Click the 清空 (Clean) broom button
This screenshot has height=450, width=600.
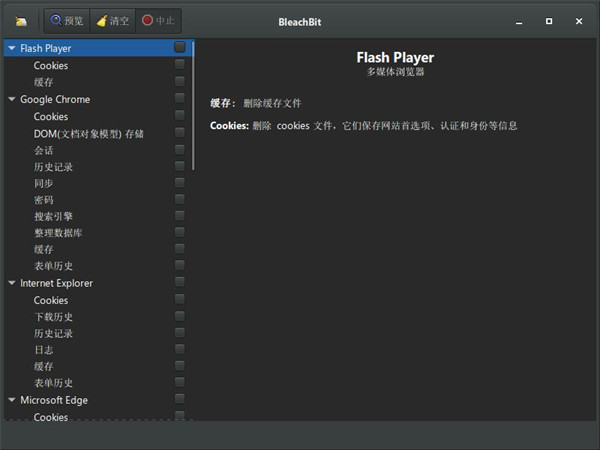point(111,20)
